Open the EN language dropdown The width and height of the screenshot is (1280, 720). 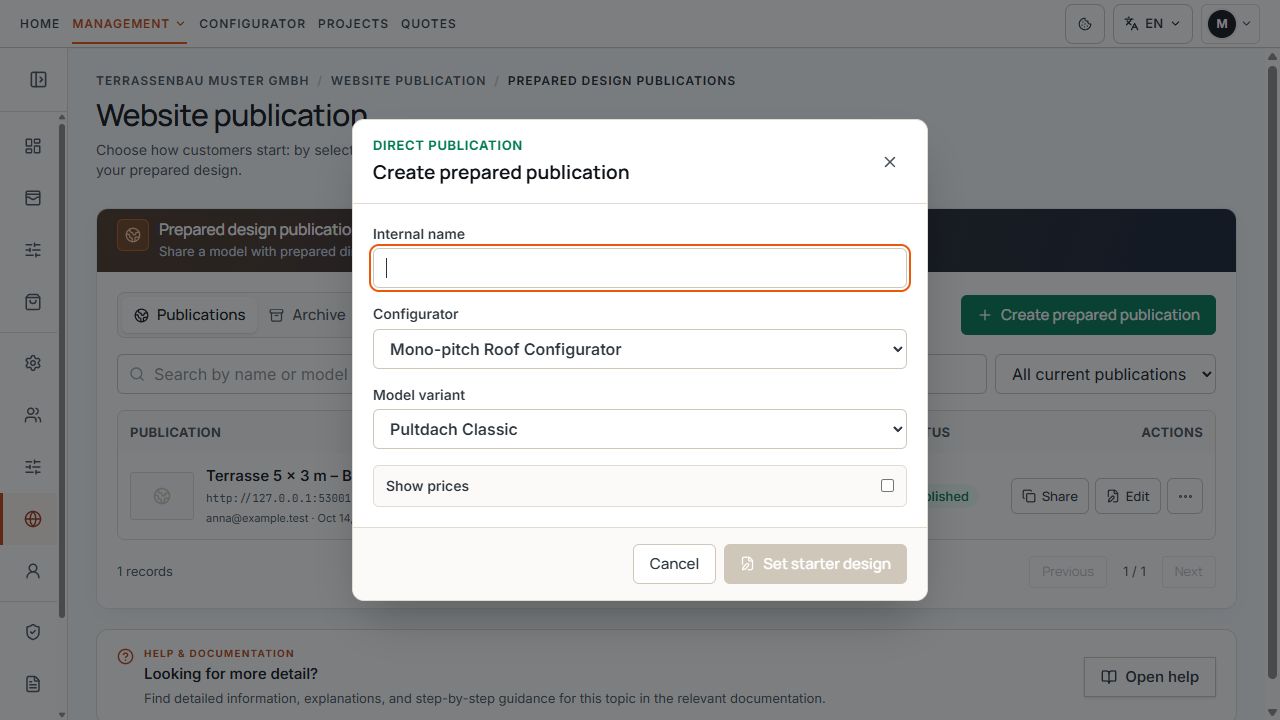point(1152,23)
